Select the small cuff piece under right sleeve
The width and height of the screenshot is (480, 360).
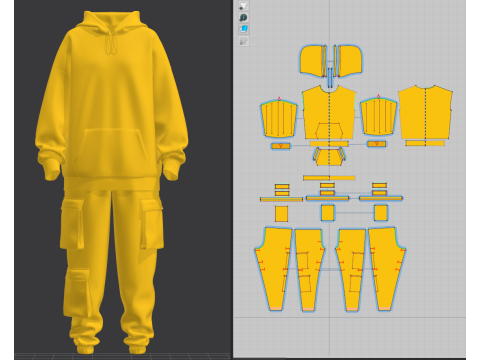click(377, 144)
